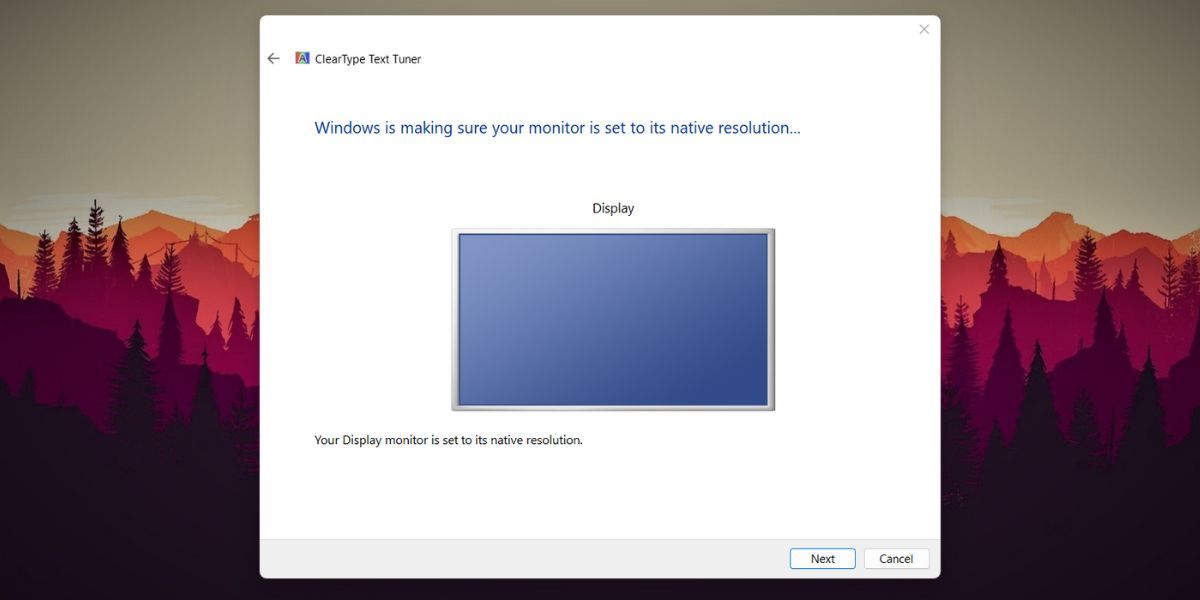Click the 'Display' label above the monitor
Viewport: 1200px width, 600px height.
pos(613,208)
